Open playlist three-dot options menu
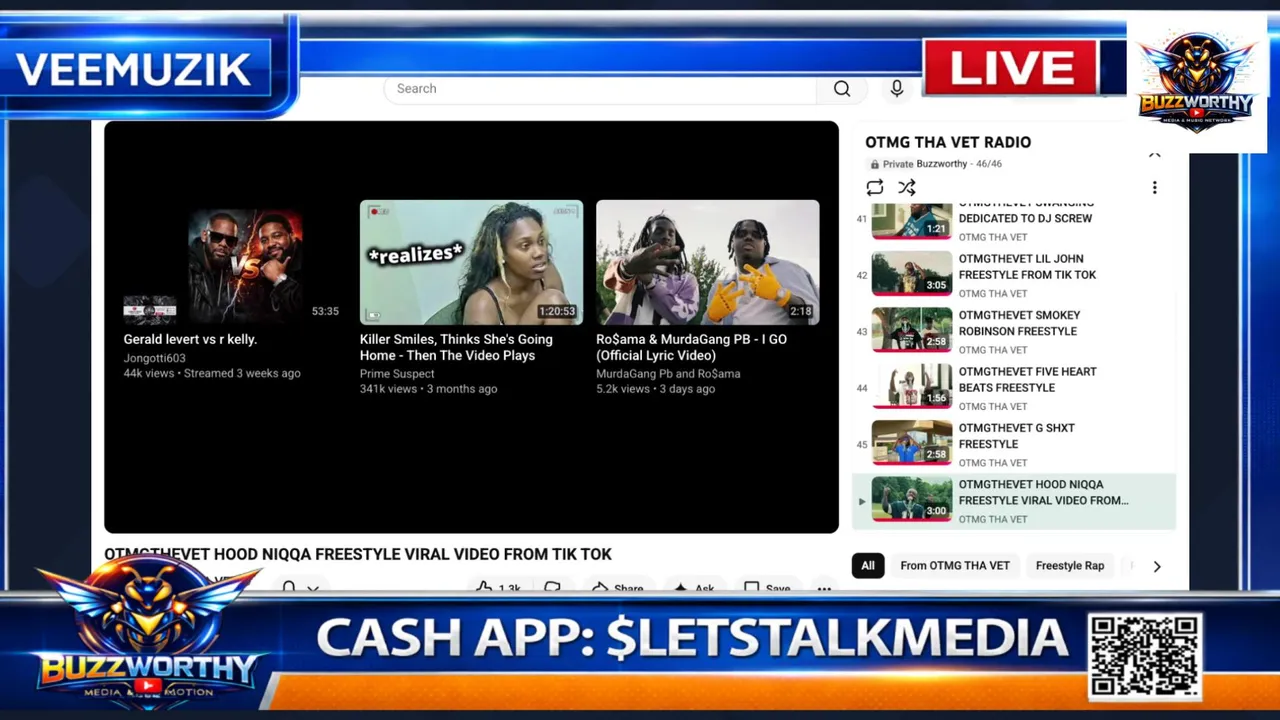The height and width of the screenshot is (720, 1280). pyautogui.click(x=1155, y=187)
